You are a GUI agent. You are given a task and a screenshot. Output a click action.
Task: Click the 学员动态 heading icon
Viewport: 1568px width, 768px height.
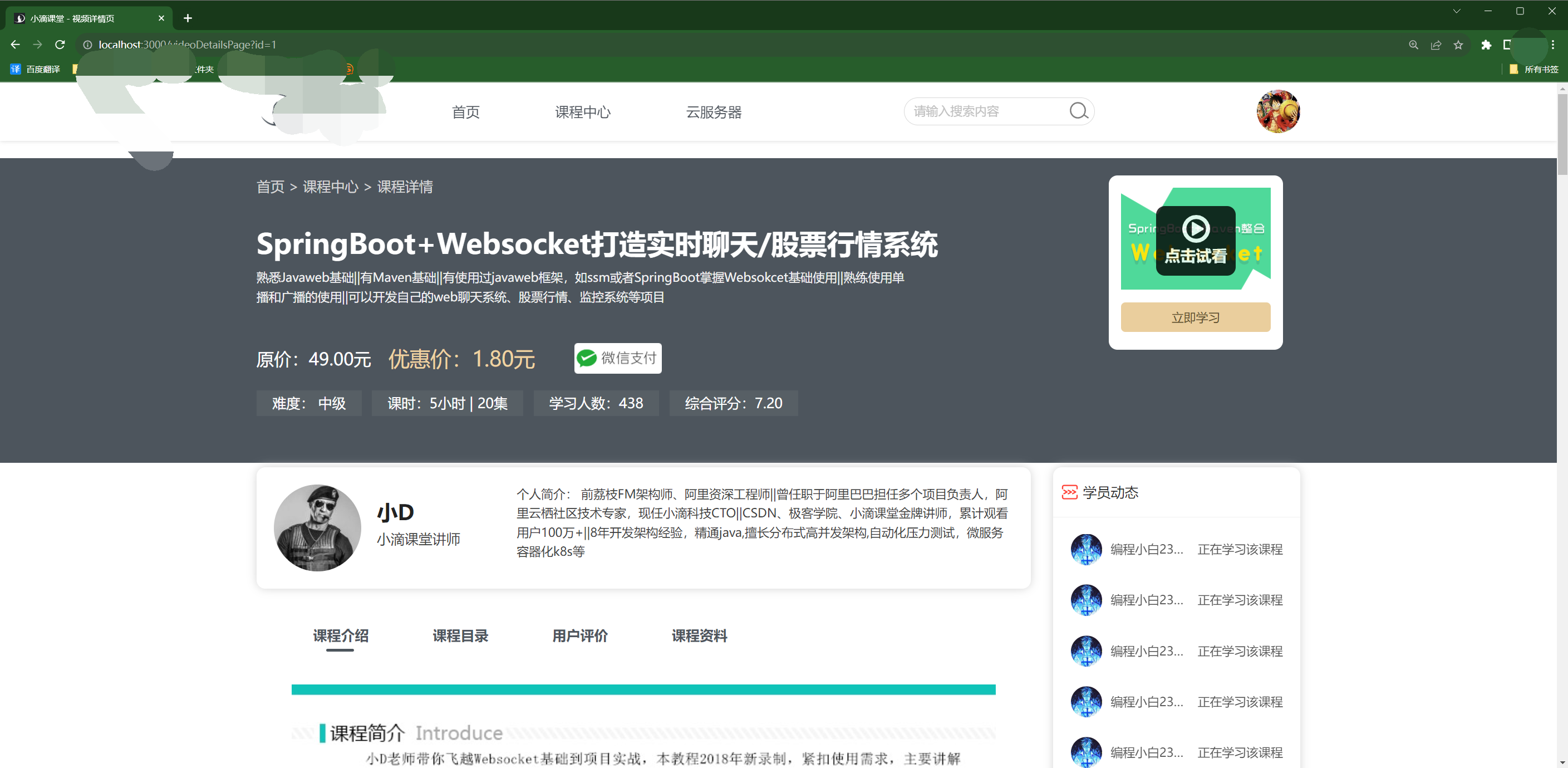coord(1069,492)
